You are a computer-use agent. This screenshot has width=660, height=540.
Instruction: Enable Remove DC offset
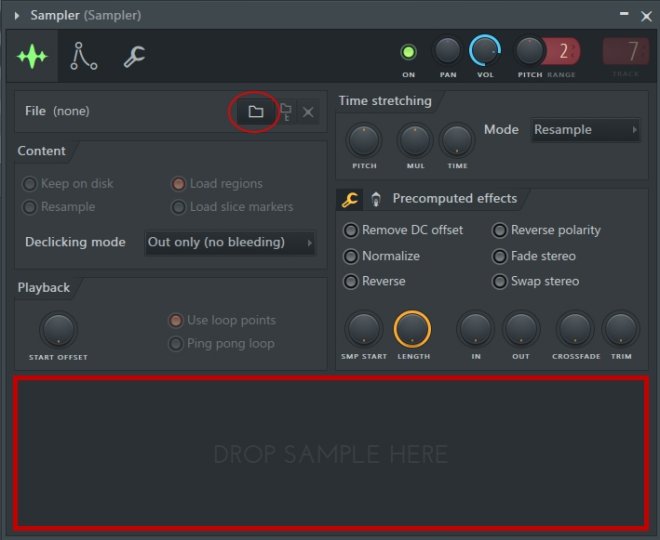tap(351, 230)
